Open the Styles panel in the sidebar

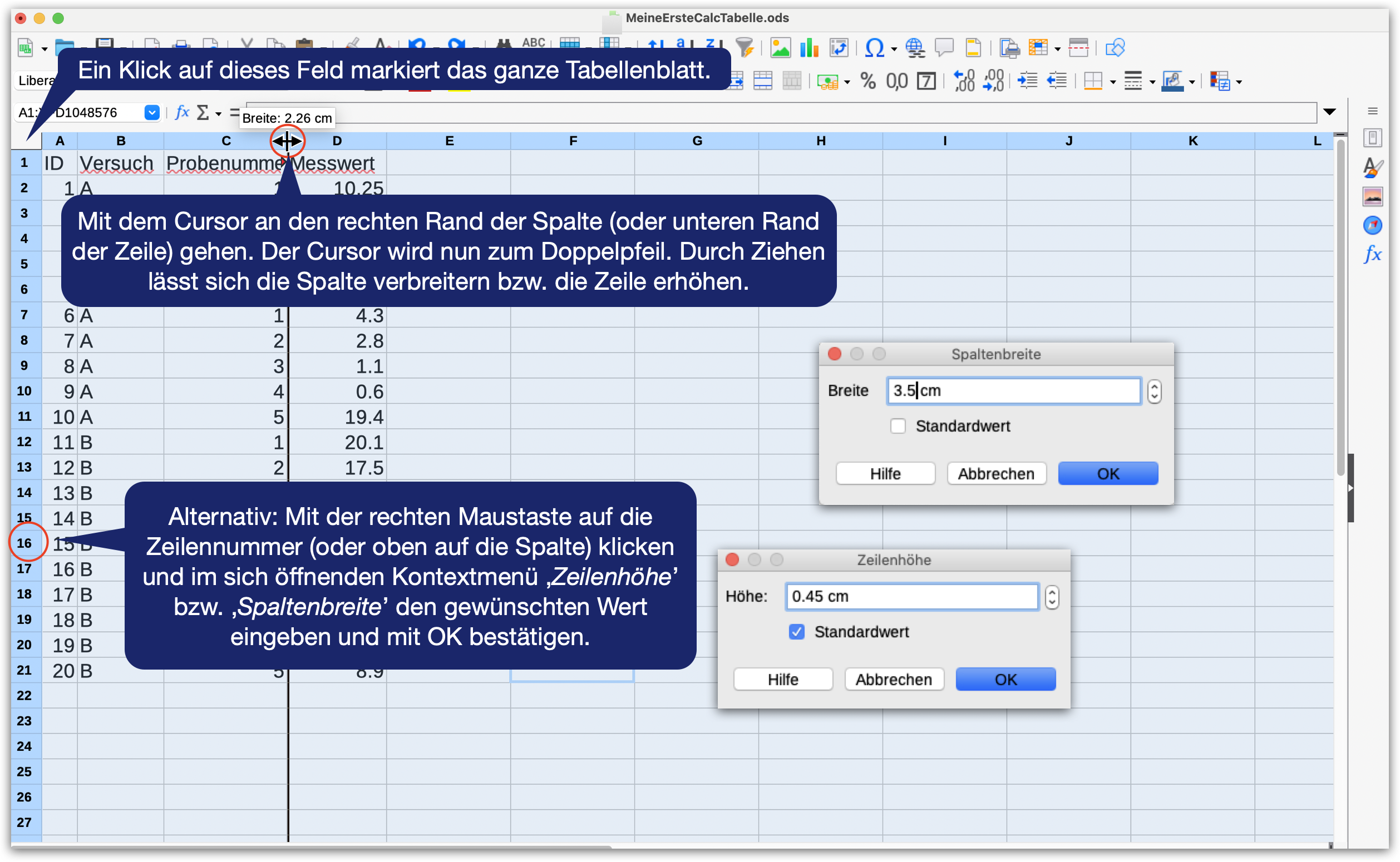(x=1374, y=167)
